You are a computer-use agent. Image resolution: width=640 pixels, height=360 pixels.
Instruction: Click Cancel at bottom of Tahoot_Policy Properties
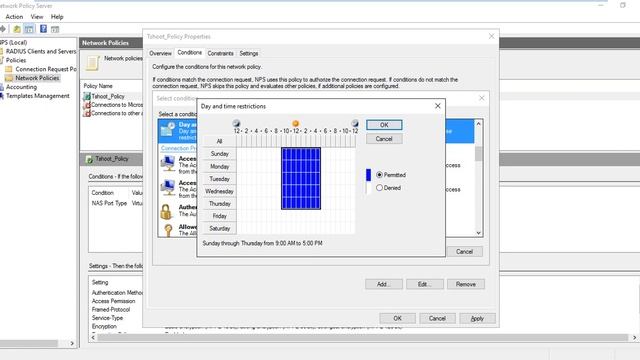click(437, 318)
